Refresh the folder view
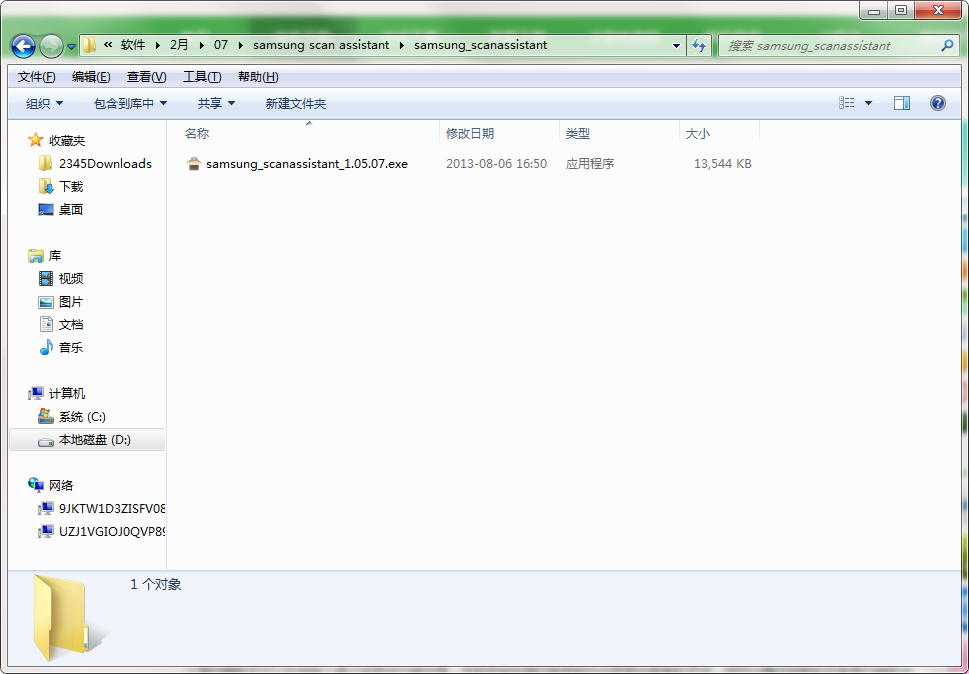The height and width of the screenshot is (674, 969). 699,45
